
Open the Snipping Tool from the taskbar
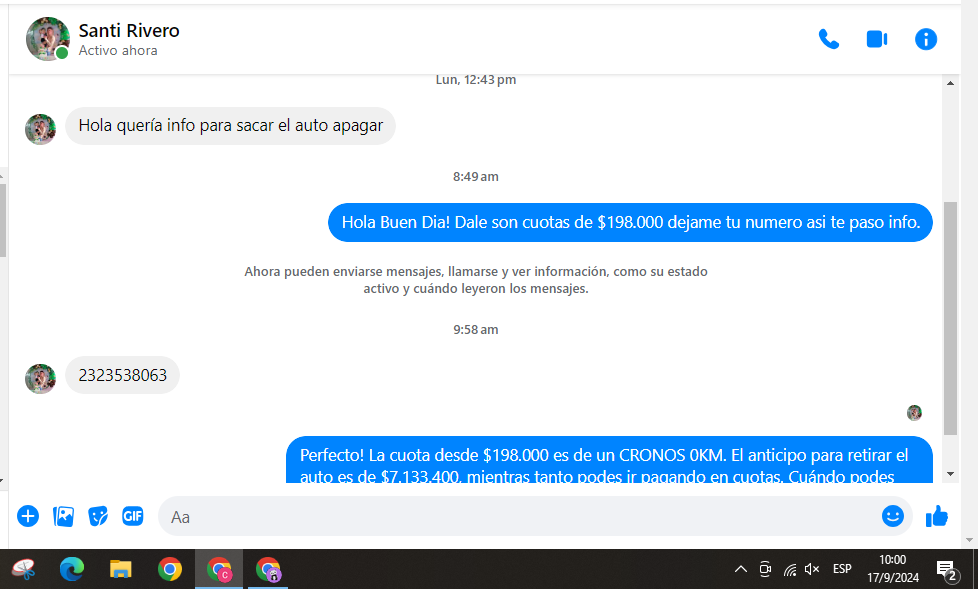tap(24, 569)
